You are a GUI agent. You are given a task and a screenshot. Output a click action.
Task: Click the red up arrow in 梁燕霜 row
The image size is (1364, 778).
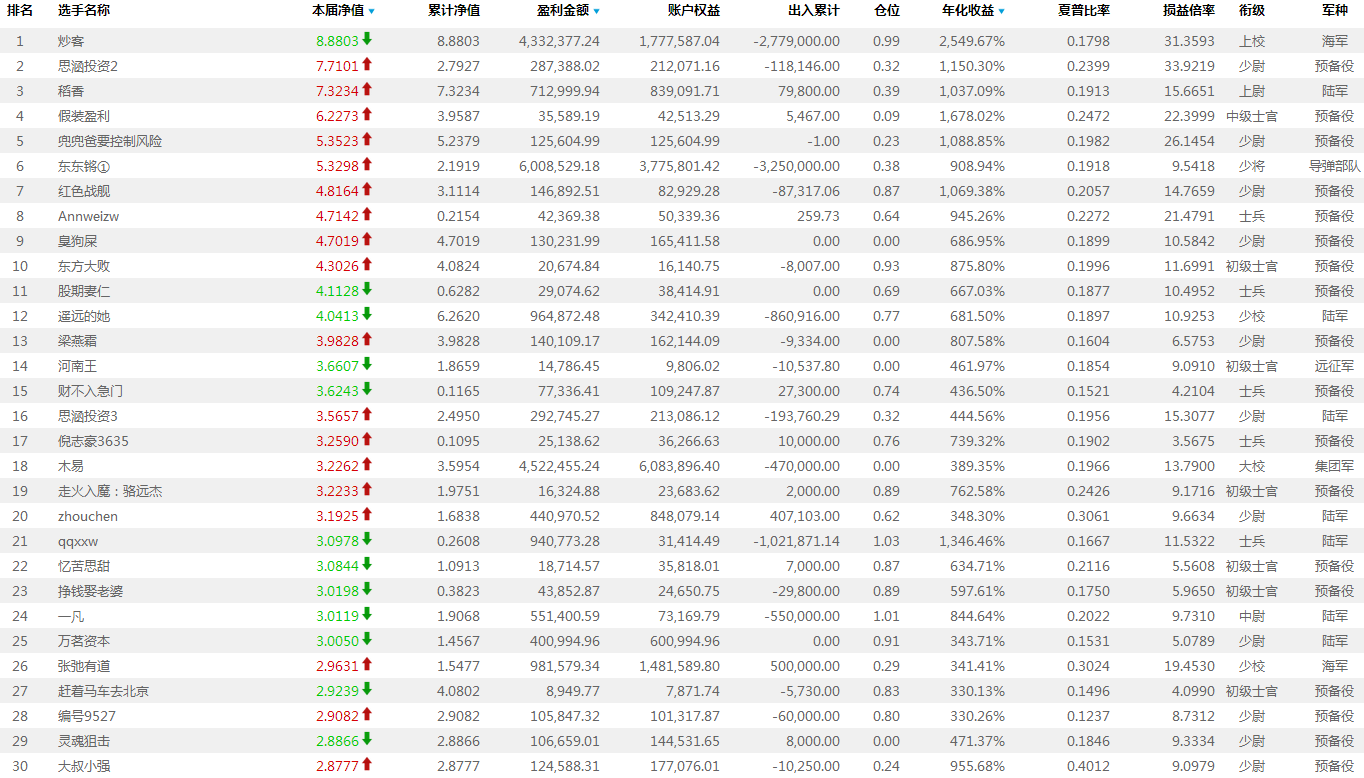(x=367, y=339)
